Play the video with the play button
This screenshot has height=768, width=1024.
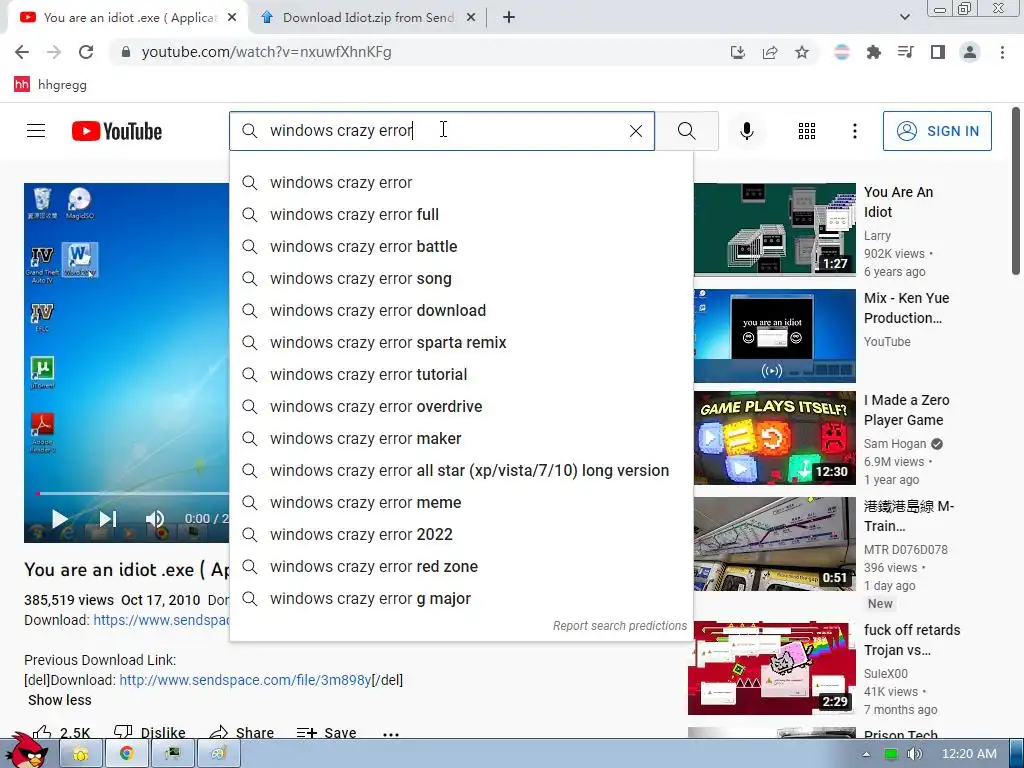[x=59, y=519]
